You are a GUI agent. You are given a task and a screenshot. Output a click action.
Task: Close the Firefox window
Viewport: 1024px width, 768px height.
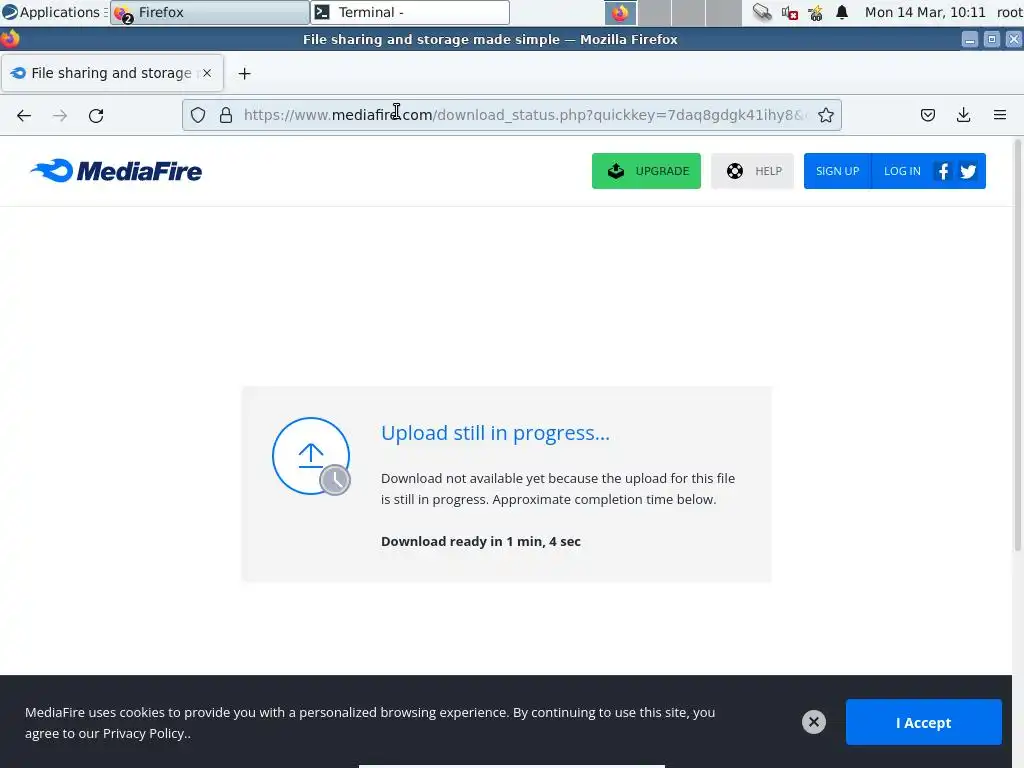click(1014, 40)
